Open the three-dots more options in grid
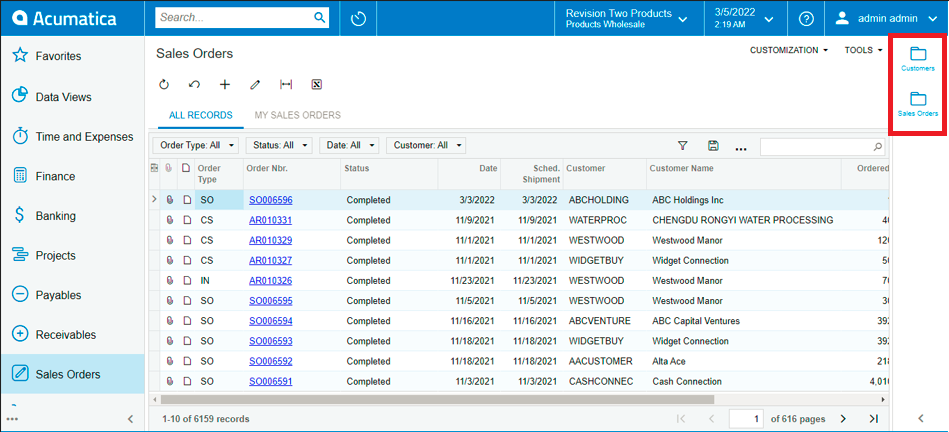Image resolution: width=949 pixels, height=432 pixels. tap(741, 147)
